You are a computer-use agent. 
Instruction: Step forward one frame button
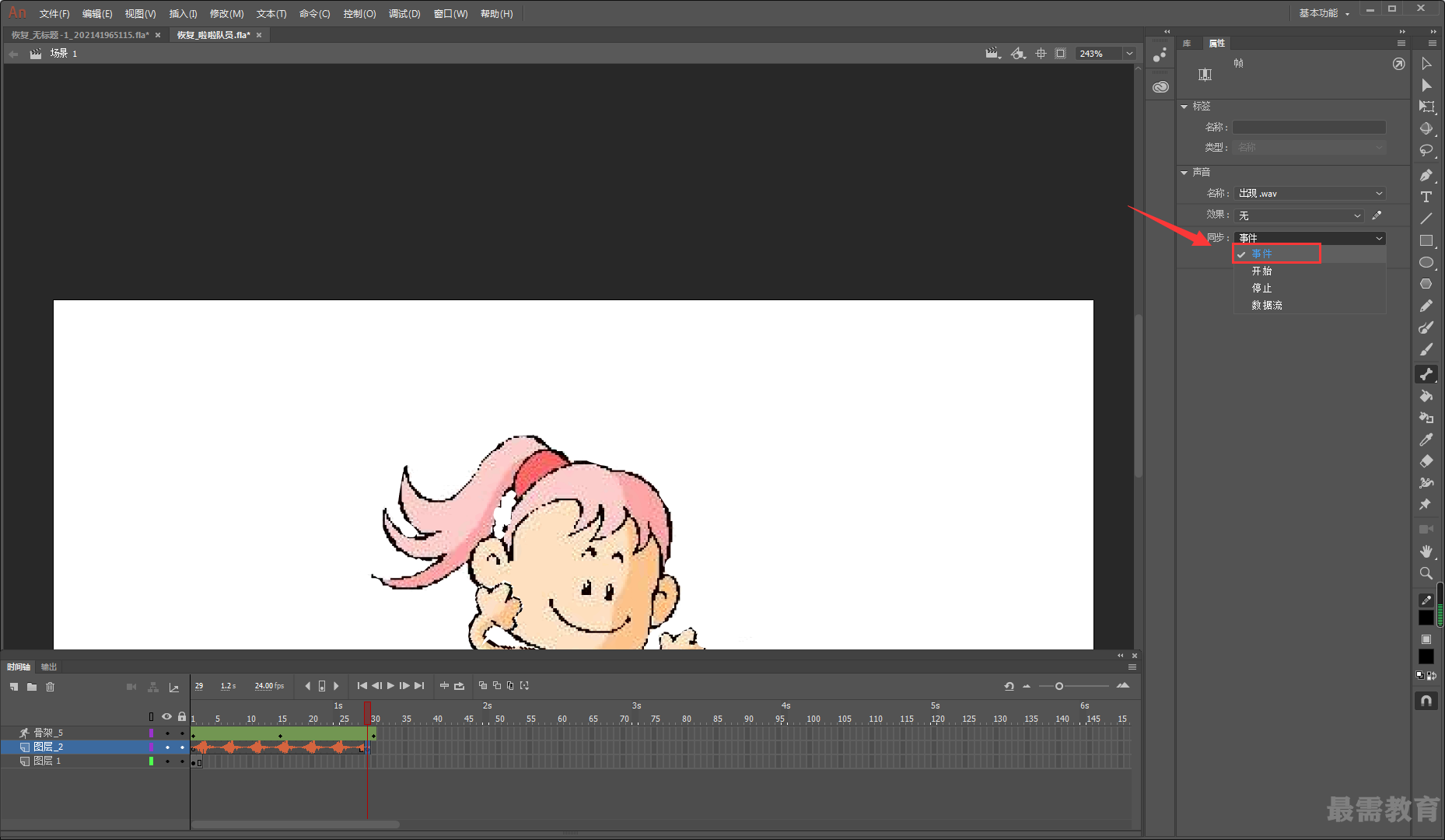coord(404,686)
